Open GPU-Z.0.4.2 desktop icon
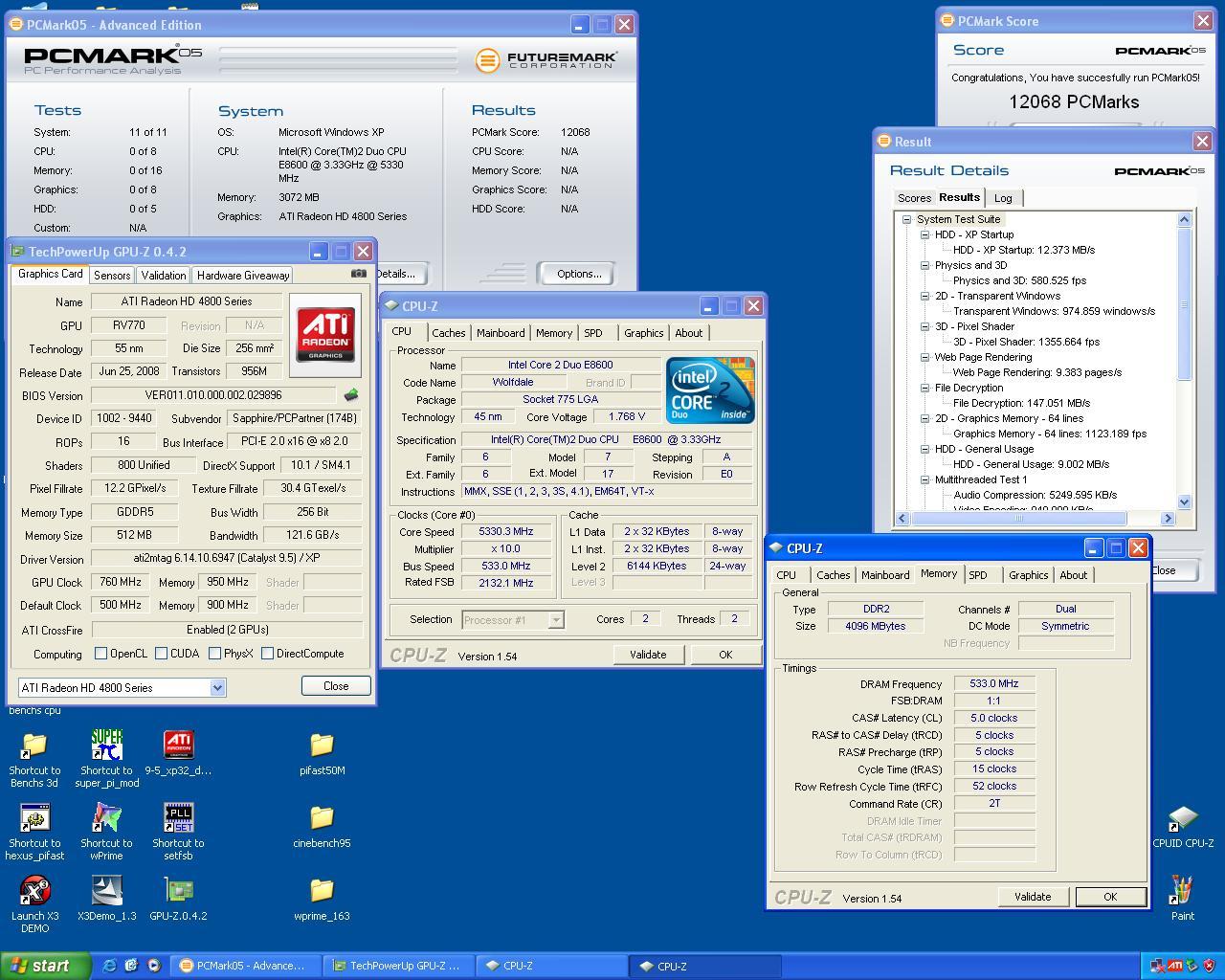Viewport: 1225px width, 980px height. coord(178,891)
